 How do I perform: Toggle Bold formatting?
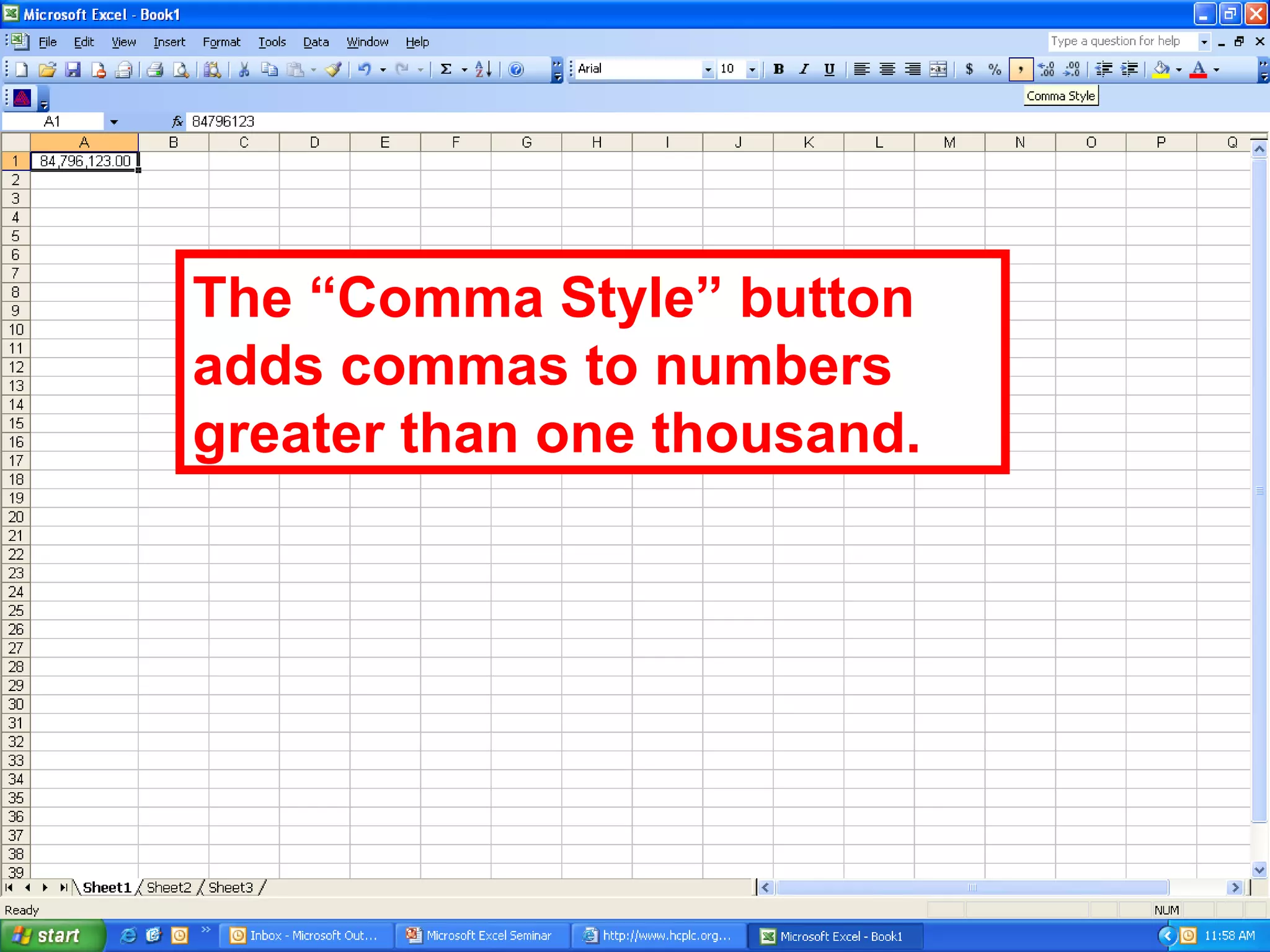click(x=778, y=69)
